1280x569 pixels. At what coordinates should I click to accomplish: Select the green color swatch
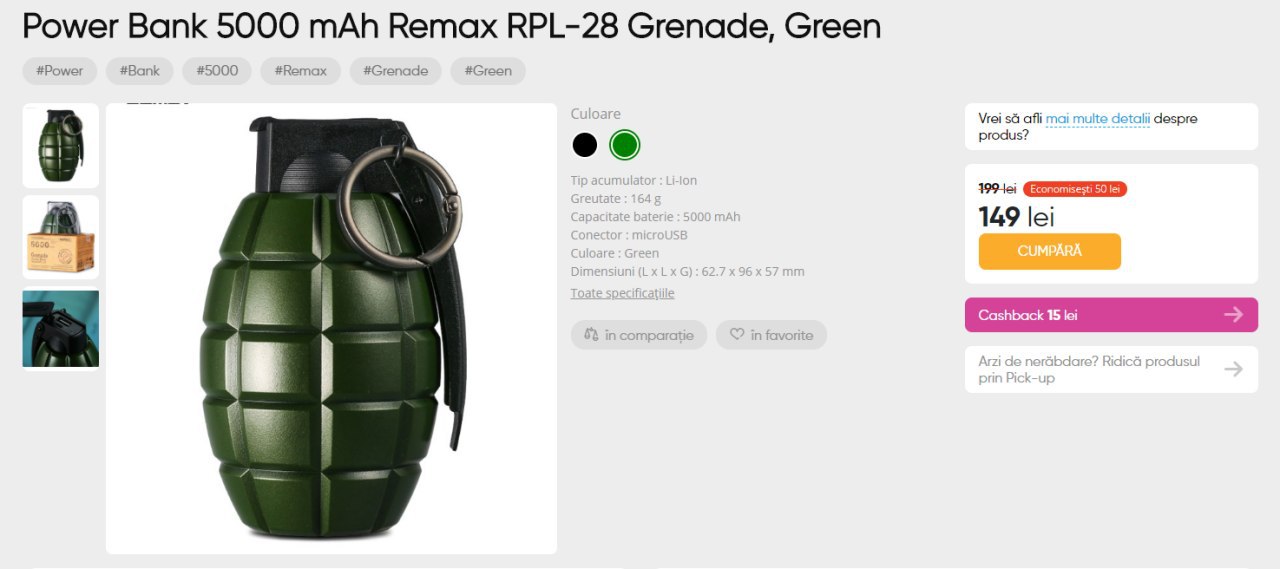(x=625, y=145)
